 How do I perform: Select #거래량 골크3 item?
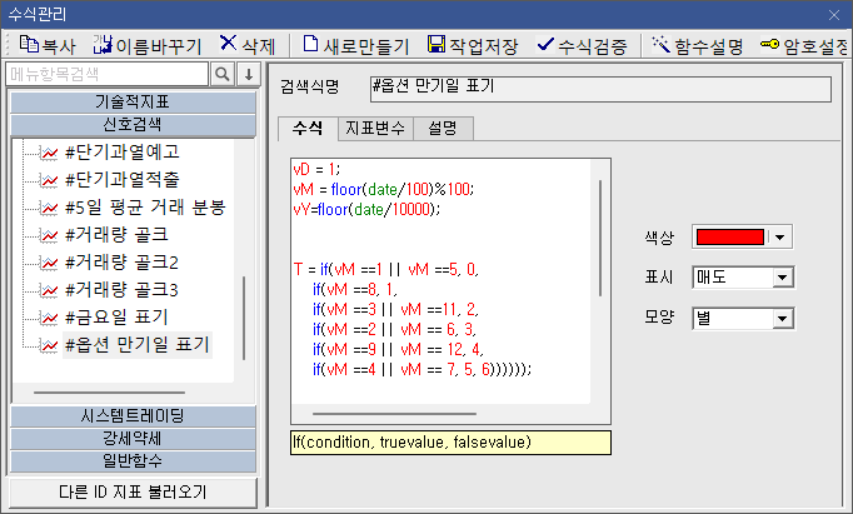pos(121,290)
